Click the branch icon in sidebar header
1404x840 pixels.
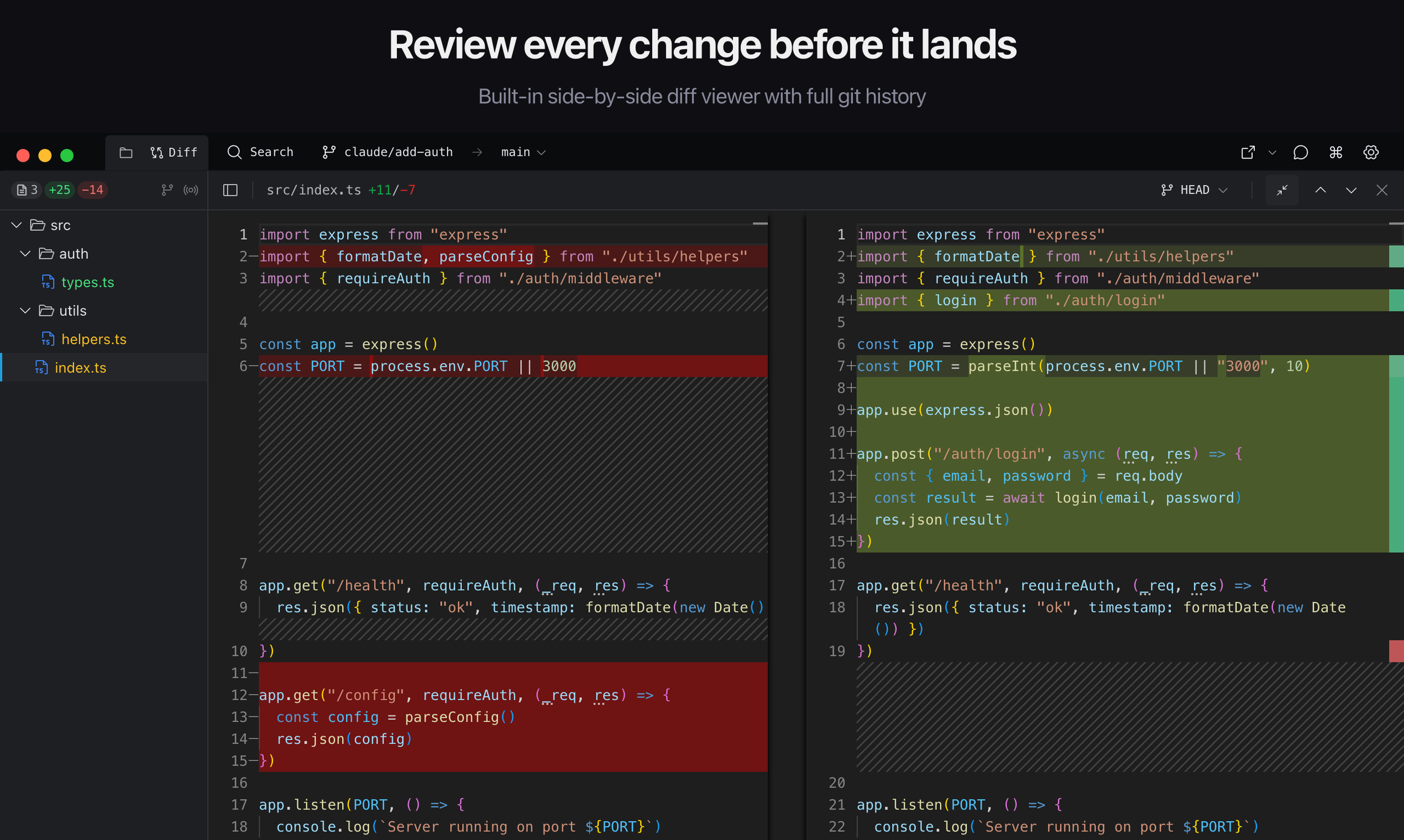pyautogui.click(x=167, y=190)
